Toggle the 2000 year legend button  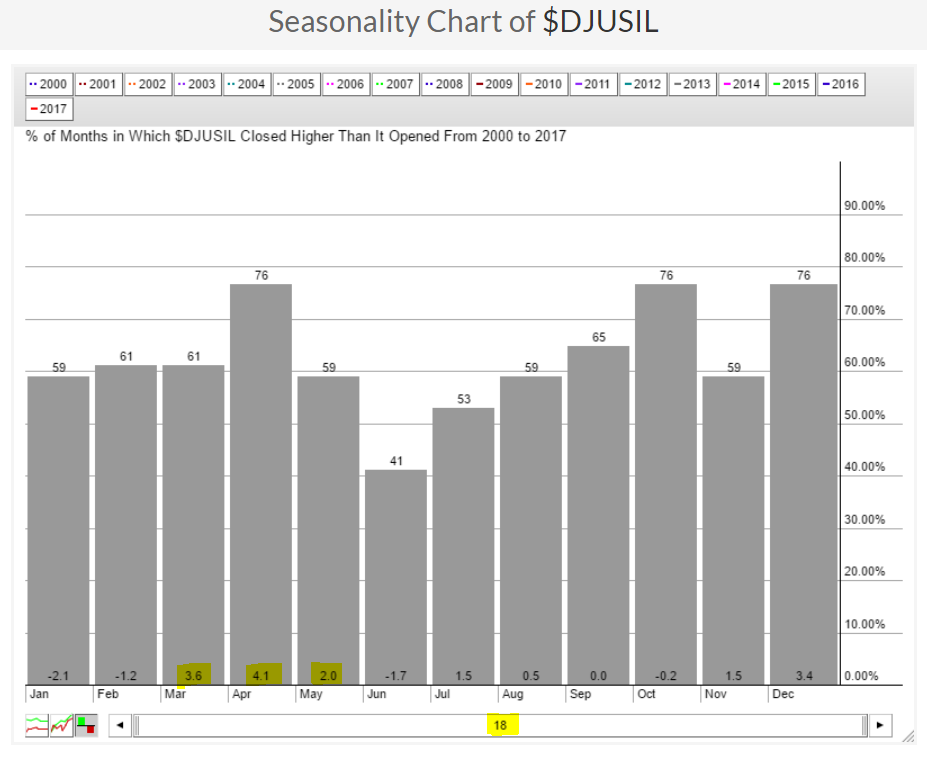click(x=48, y=84)
